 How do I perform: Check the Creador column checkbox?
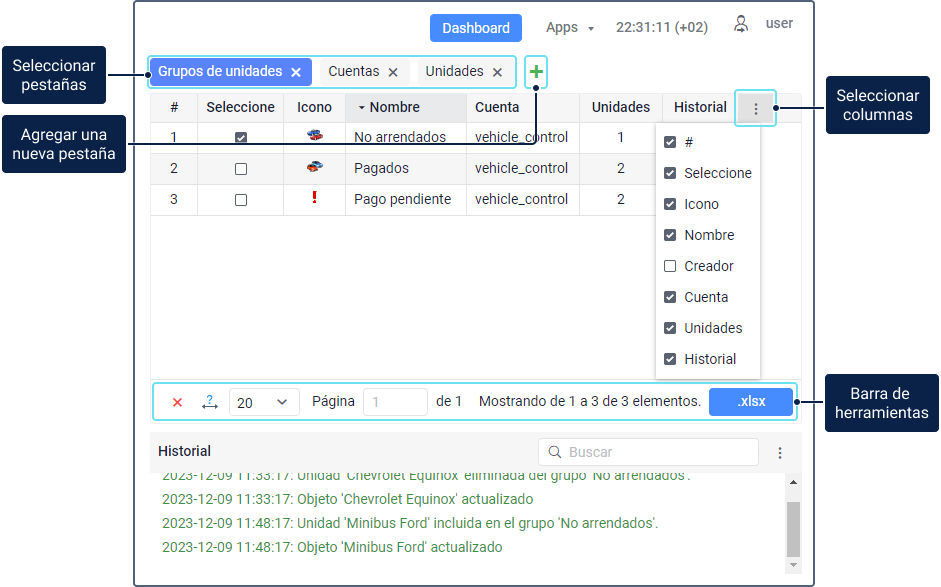(670, 266)
